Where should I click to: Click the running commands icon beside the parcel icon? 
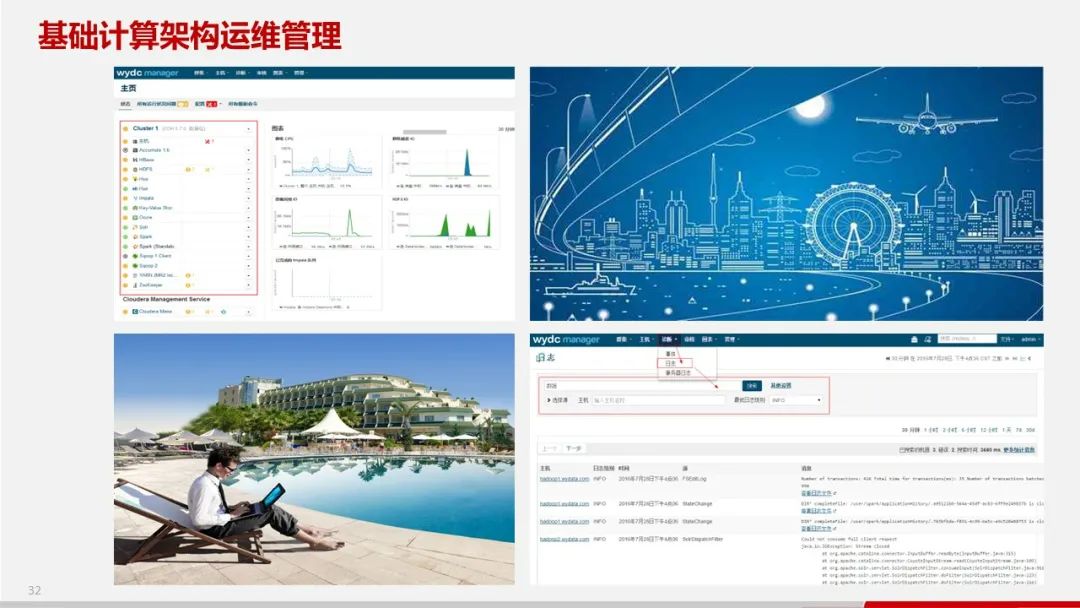(x=928, y=339)
